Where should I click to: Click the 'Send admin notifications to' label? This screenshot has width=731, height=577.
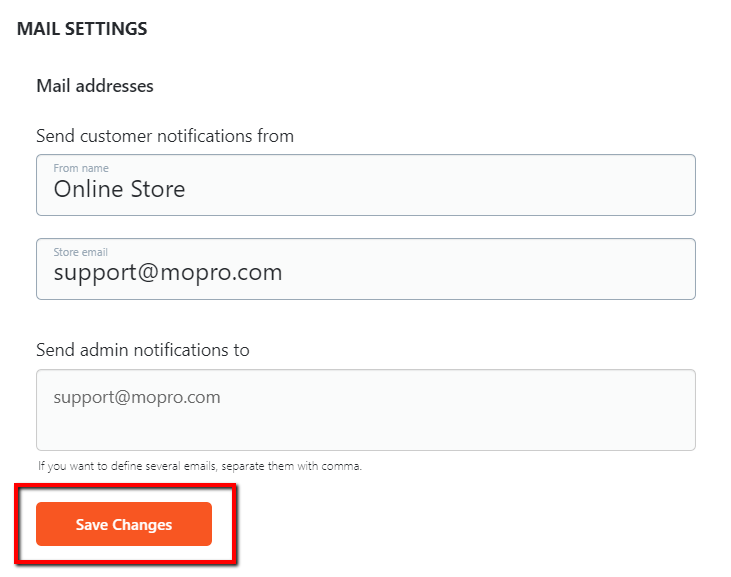143,350
